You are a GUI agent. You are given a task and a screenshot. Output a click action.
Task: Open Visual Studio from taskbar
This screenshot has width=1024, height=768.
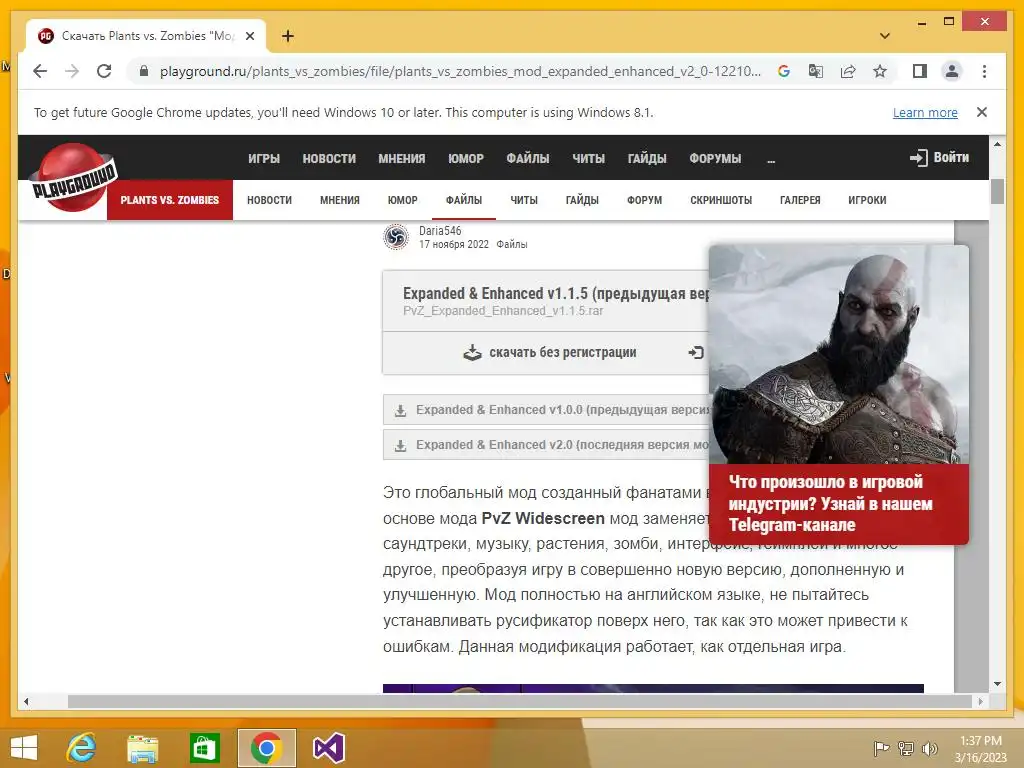point(328,748)
